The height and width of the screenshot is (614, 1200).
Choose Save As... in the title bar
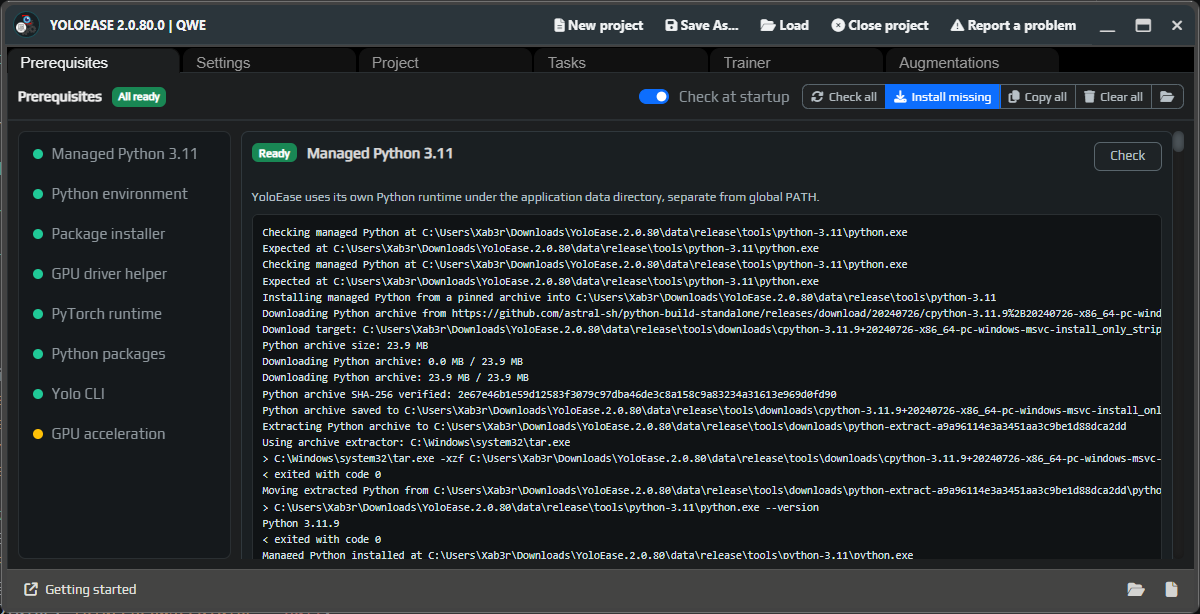point(702,25)
